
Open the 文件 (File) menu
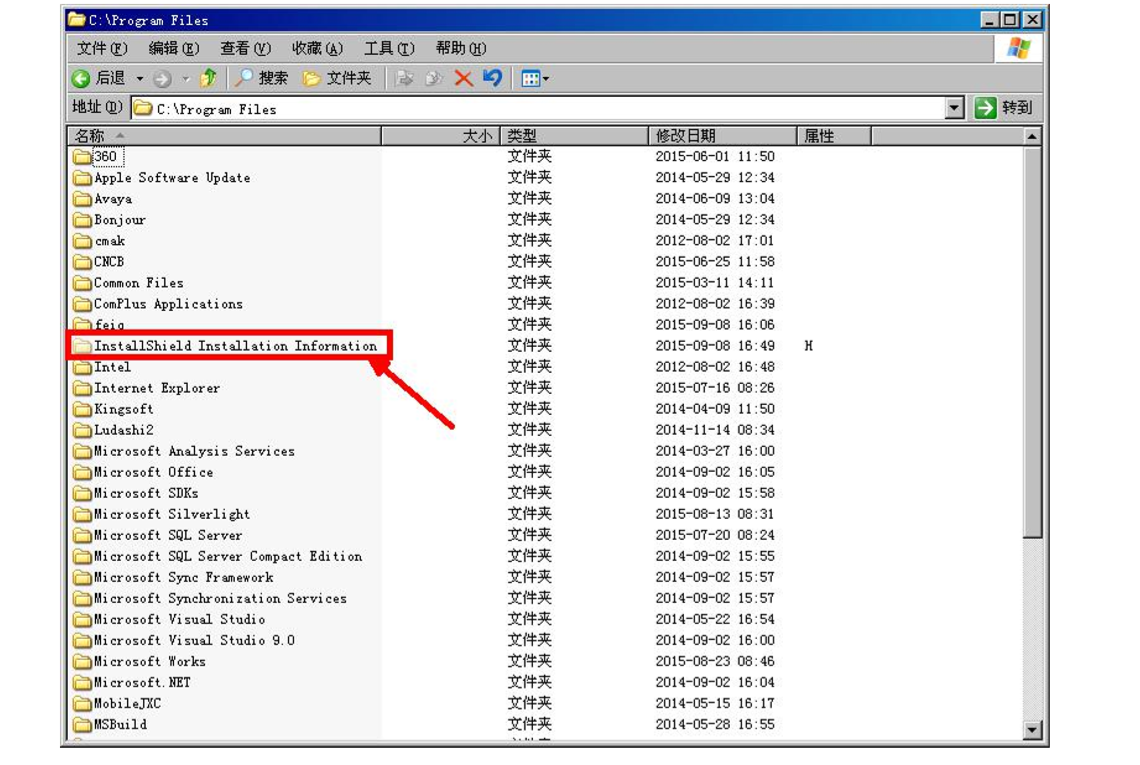pyautogui.click(x=102, y=49)
